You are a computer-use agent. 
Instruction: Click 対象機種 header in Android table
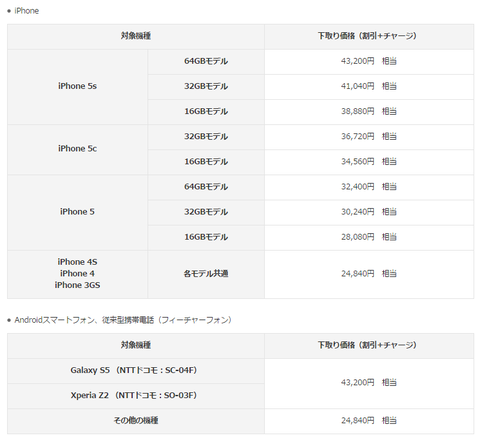[136, 345]
